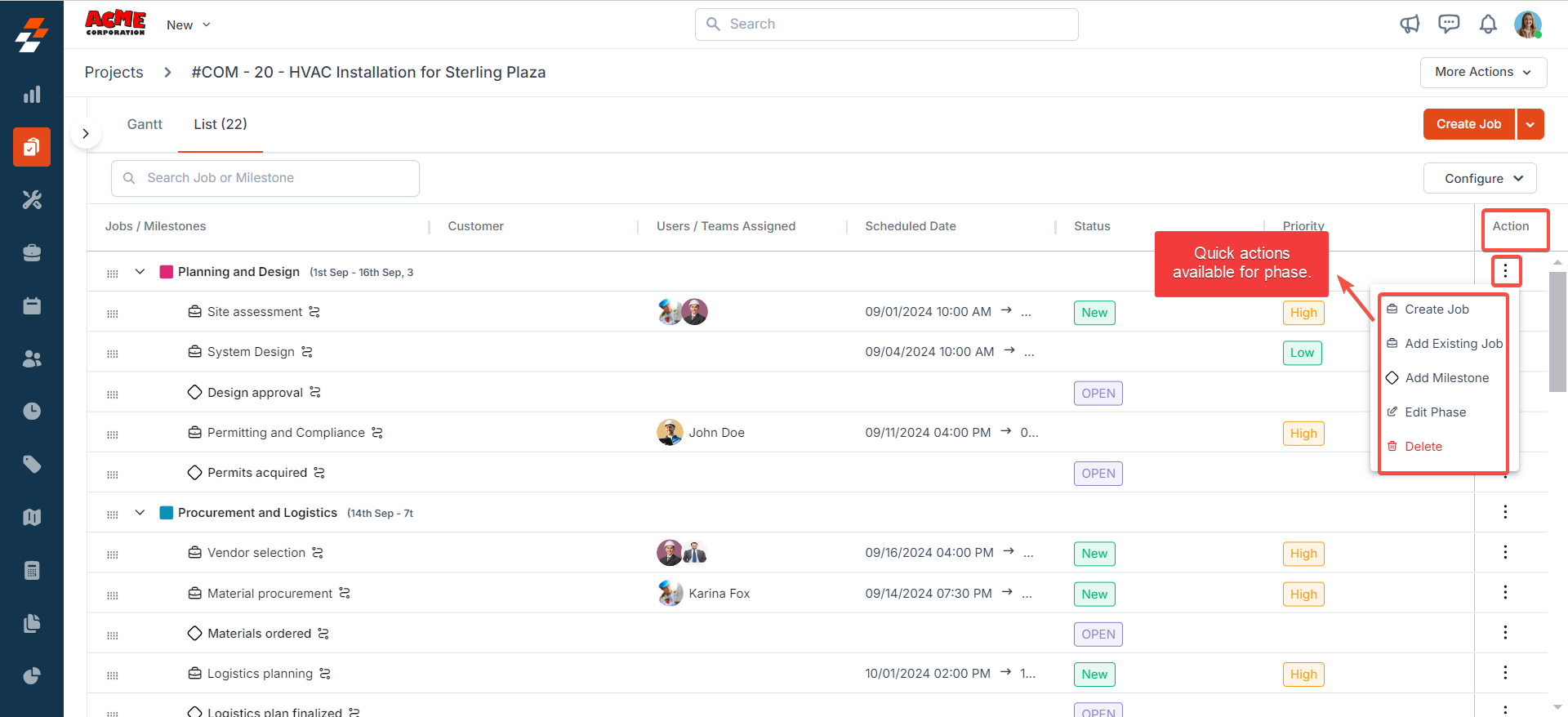Select Add Milestone from the phase menu
This screenshot has height=717, width=1568.
pos(1446,378)
